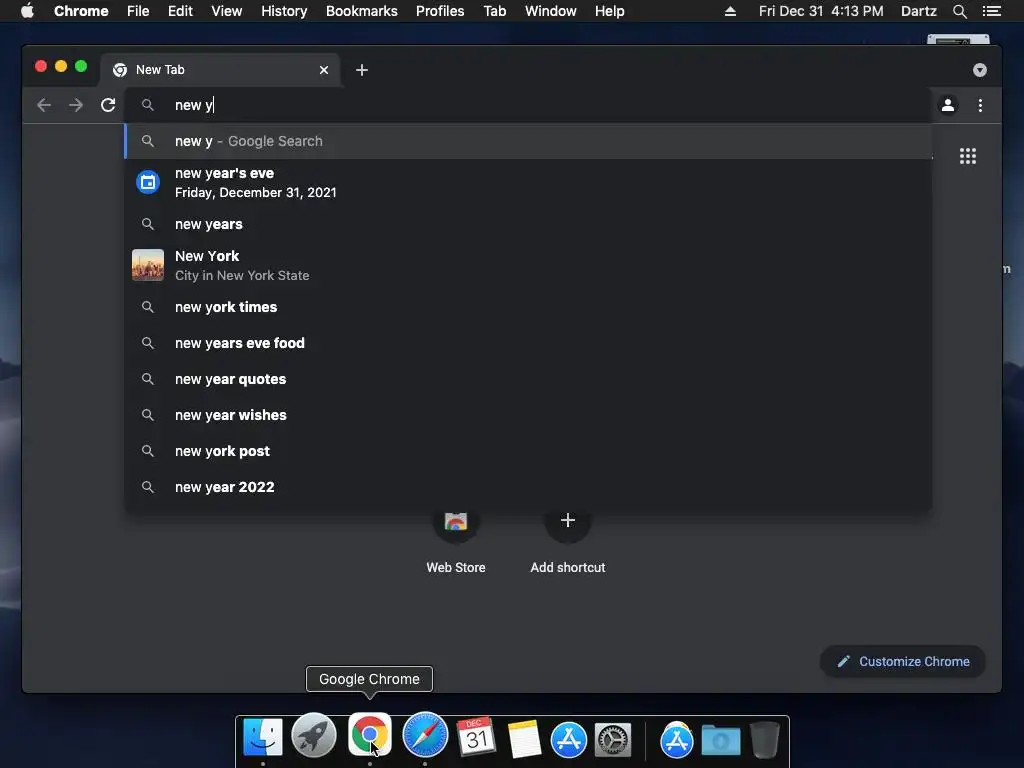The image size is (1024, 768).
Task: Select the New York city suggestion
Action: [x=528, y=265]
